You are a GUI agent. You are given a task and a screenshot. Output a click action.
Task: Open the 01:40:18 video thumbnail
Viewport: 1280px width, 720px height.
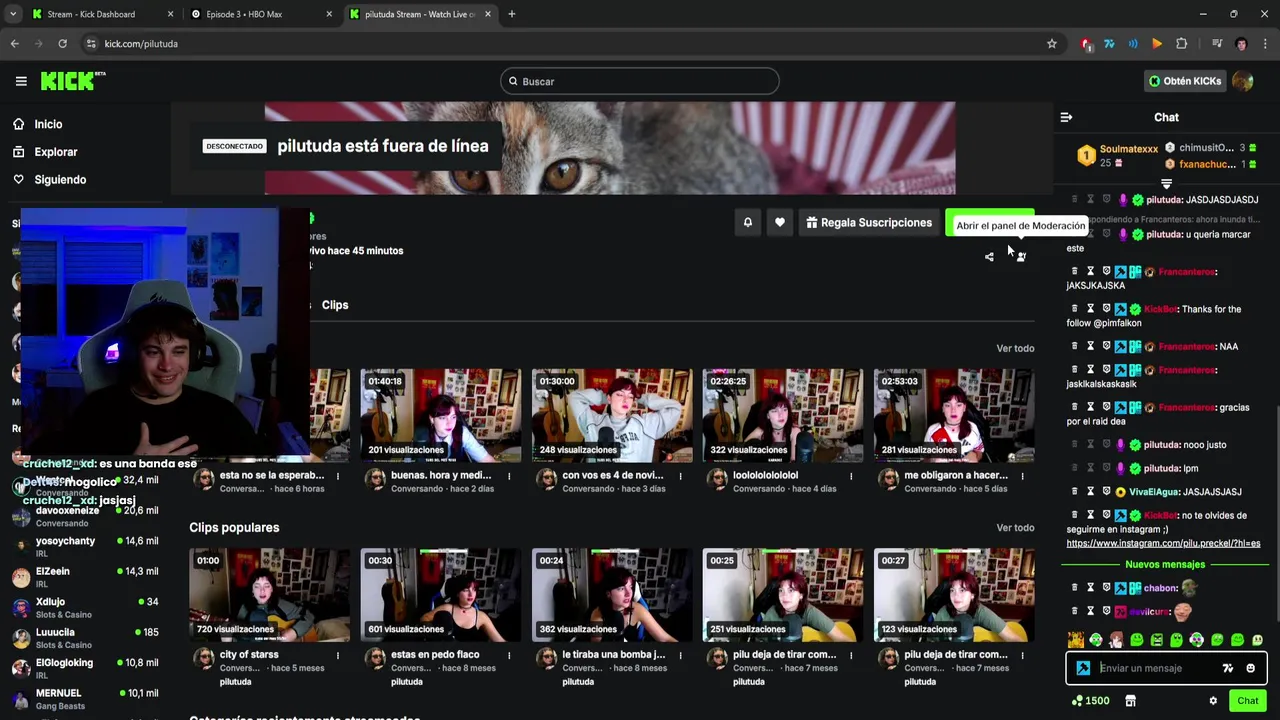[x=440, y=415]
